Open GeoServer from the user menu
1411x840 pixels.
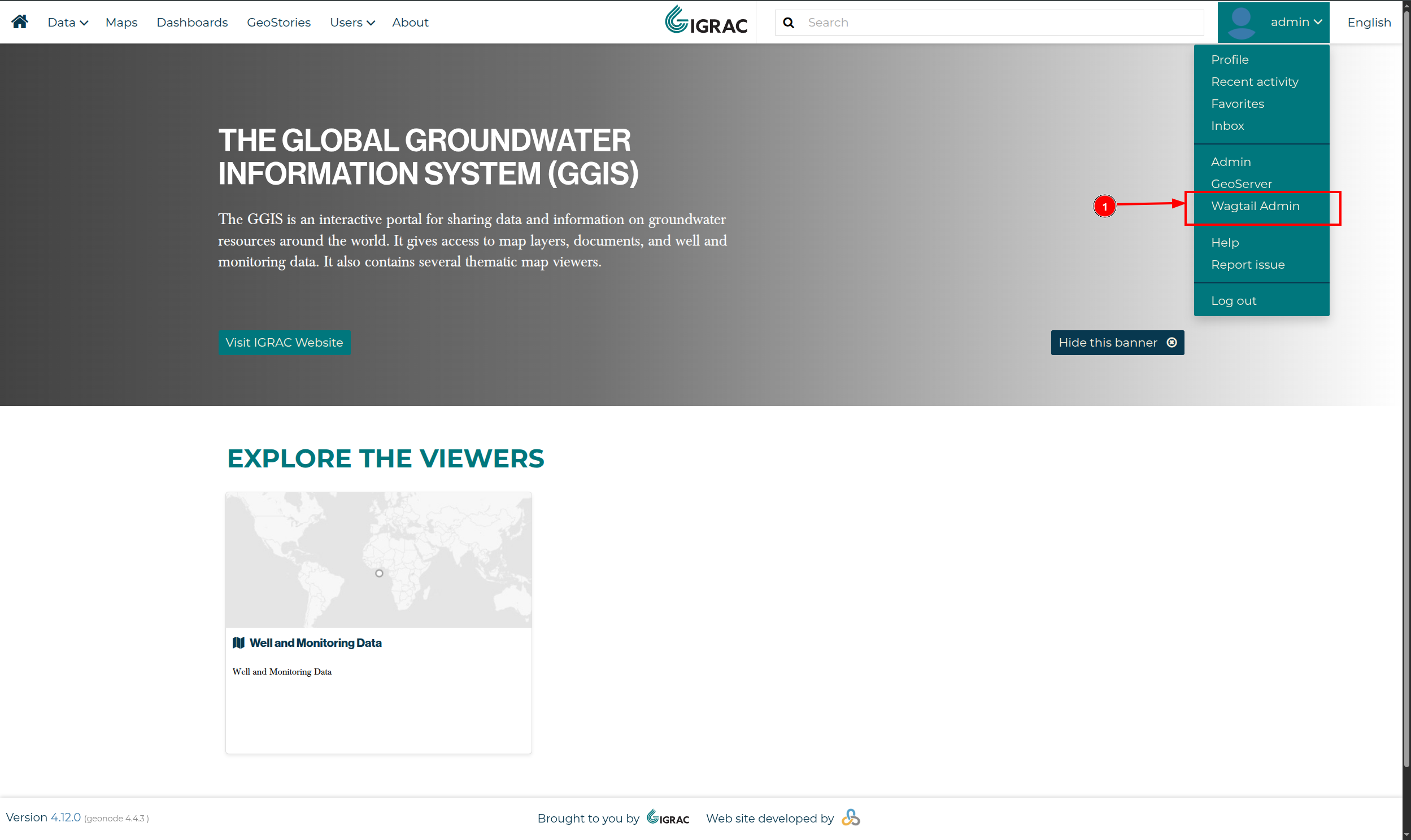pyautogui.click(x=1241, y=184)
